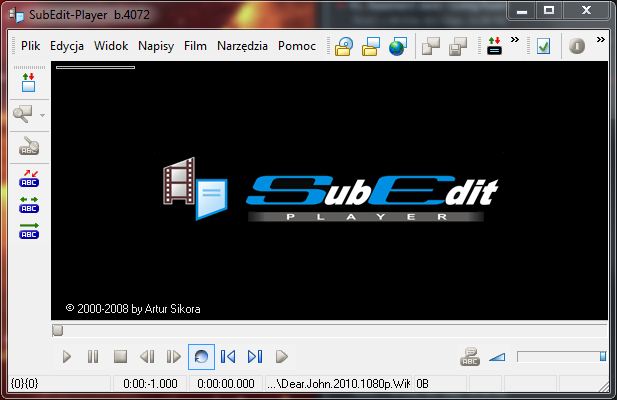Click the movie seek bar thumb
This screenshot has width=617, height=400.
pos(57,330)
